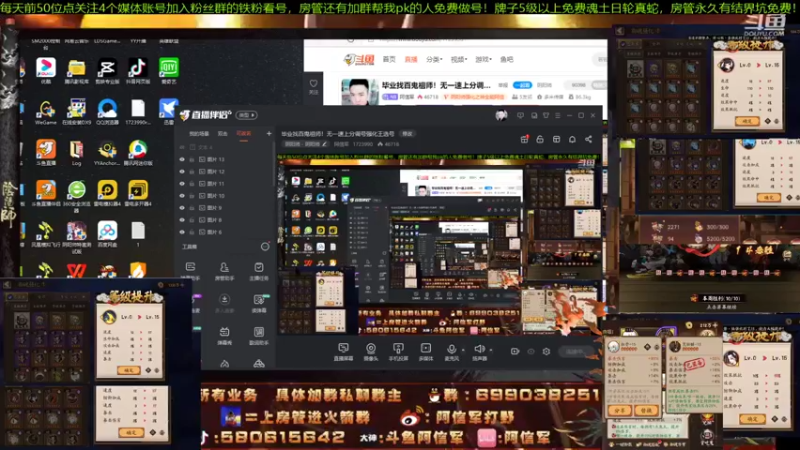Expand the 视频 dropdown on Douyu webpage

(x=458, y=60)
